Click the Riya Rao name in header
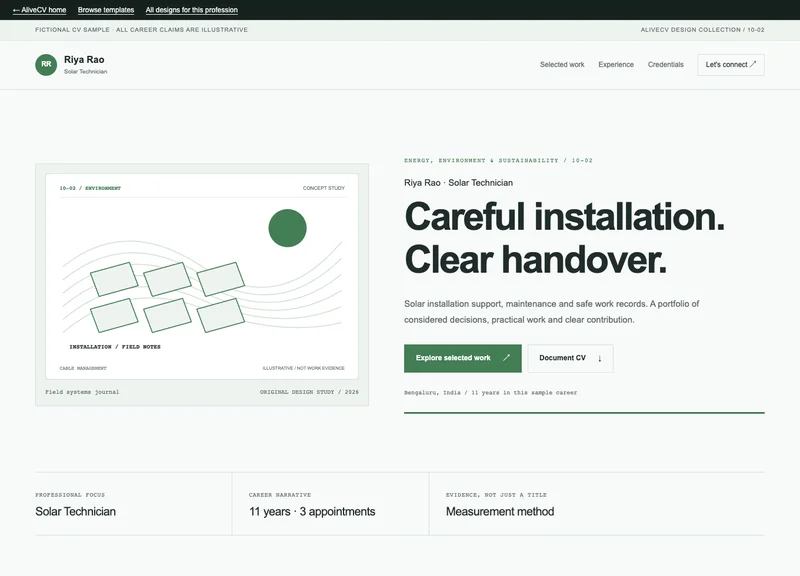This screenshot has height=576, width=800. tap(84, 60)
